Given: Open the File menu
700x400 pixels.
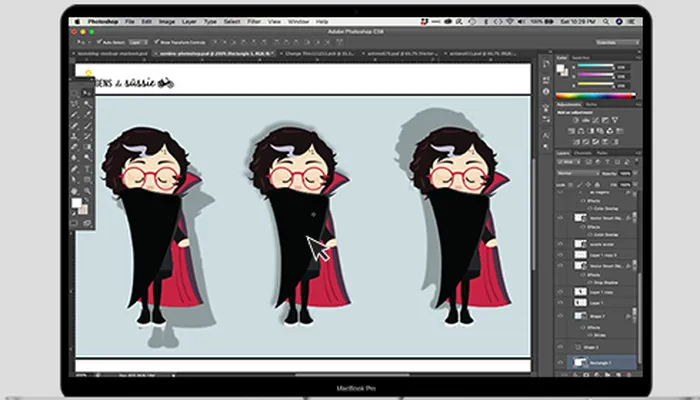Looking at the screenshot, I should pyautogui.click(x=130, y=21).
